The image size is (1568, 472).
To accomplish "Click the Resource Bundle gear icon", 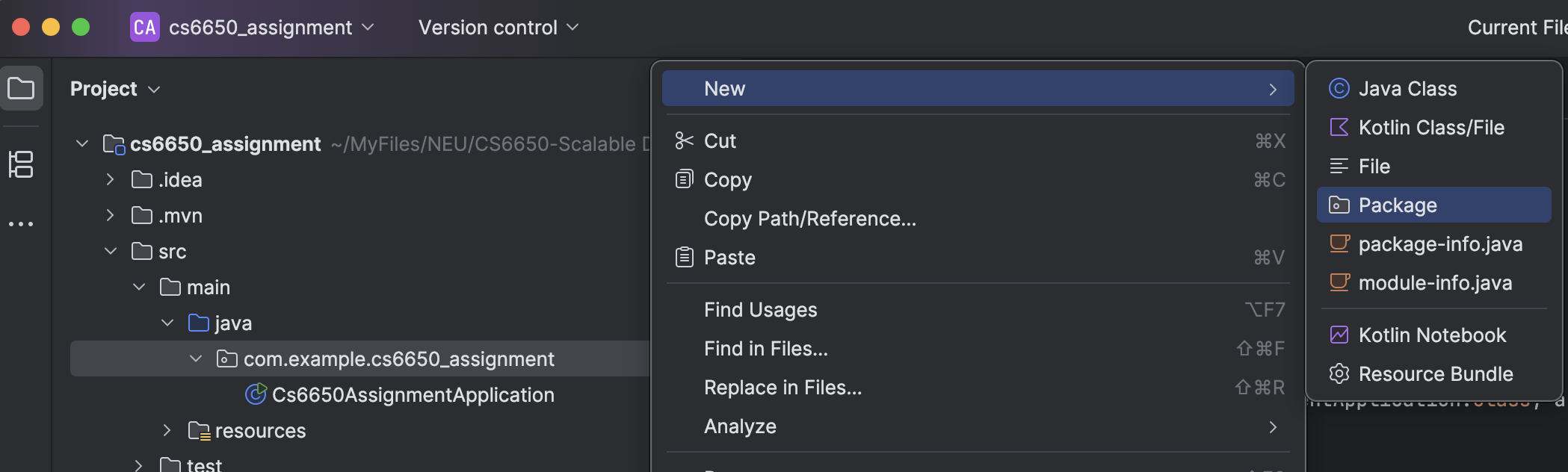I will 1339,374.
